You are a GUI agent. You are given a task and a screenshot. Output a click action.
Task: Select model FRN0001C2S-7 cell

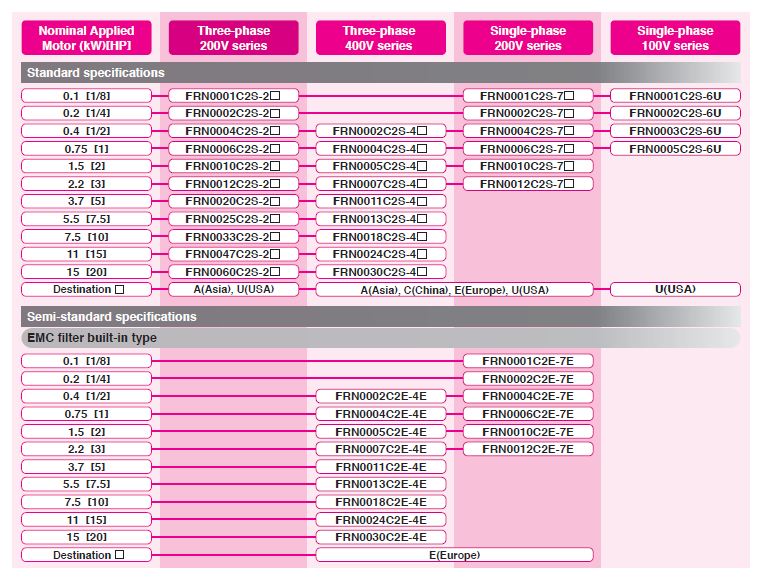point(528,96)
